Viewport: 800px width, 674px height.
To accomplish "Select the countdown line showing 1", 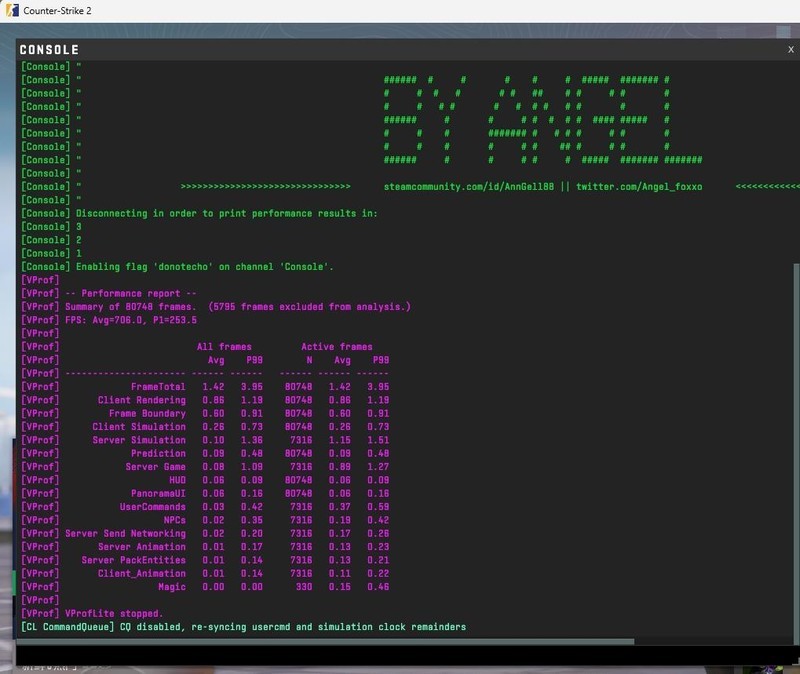I will [x=51, y=253].
